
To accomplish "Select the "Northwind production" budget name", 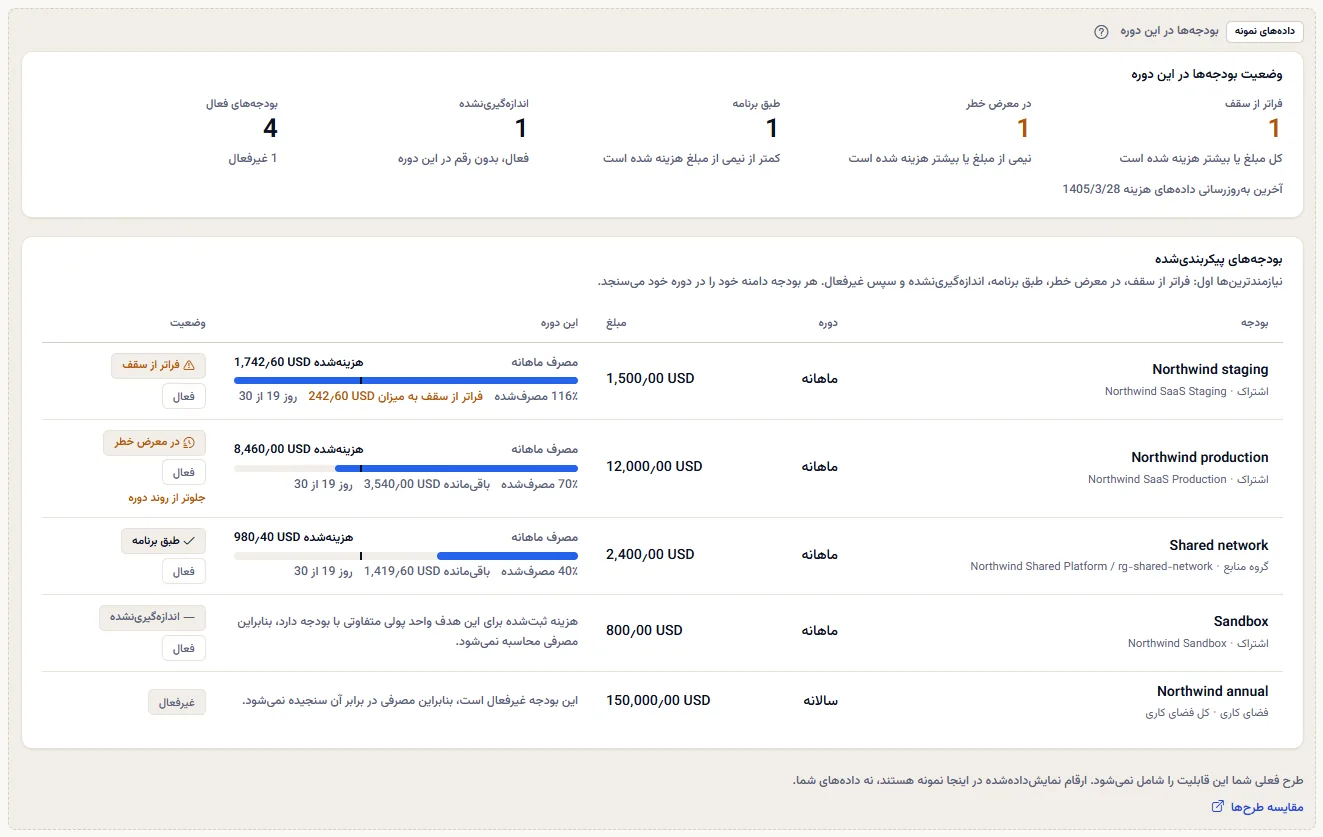I will click(x=1200, y=457).
